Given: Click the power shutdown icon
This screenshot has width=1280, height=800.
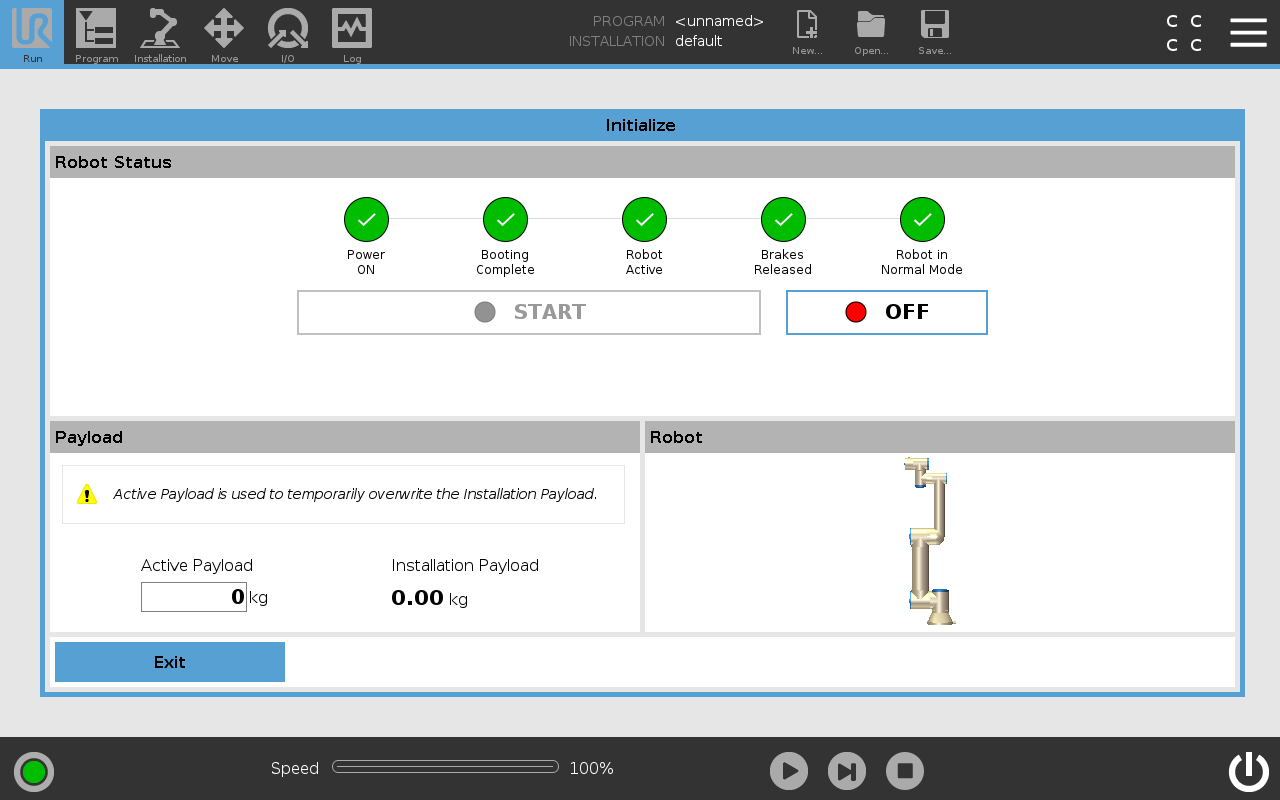Looking at the screenshot, I should click(1248, 771).
